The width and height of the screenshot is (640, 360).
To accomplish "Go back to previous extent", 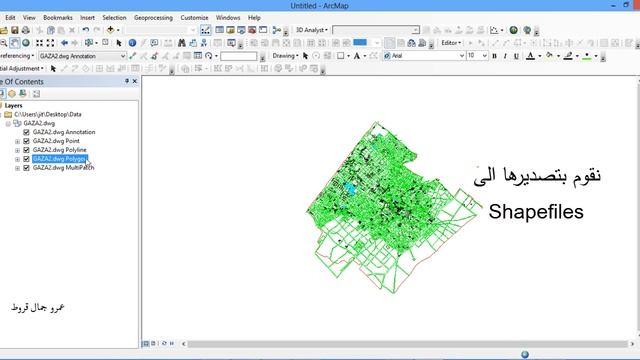I will click(64, 43).
